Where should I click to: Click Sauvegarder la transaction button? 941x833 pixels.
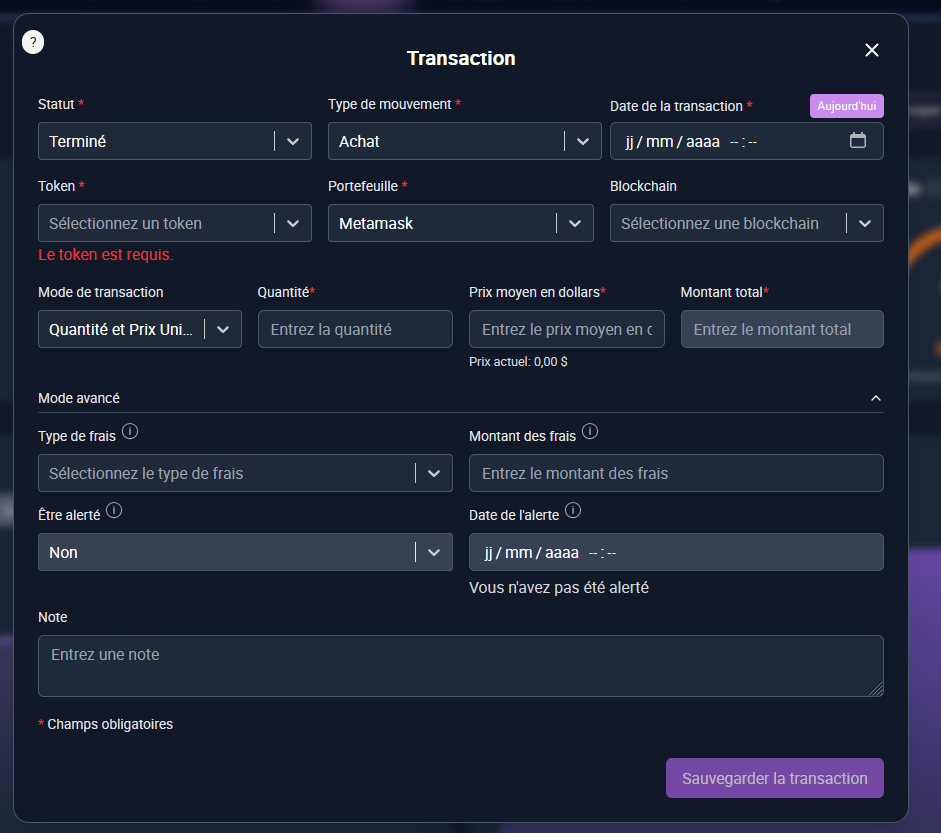774,778
